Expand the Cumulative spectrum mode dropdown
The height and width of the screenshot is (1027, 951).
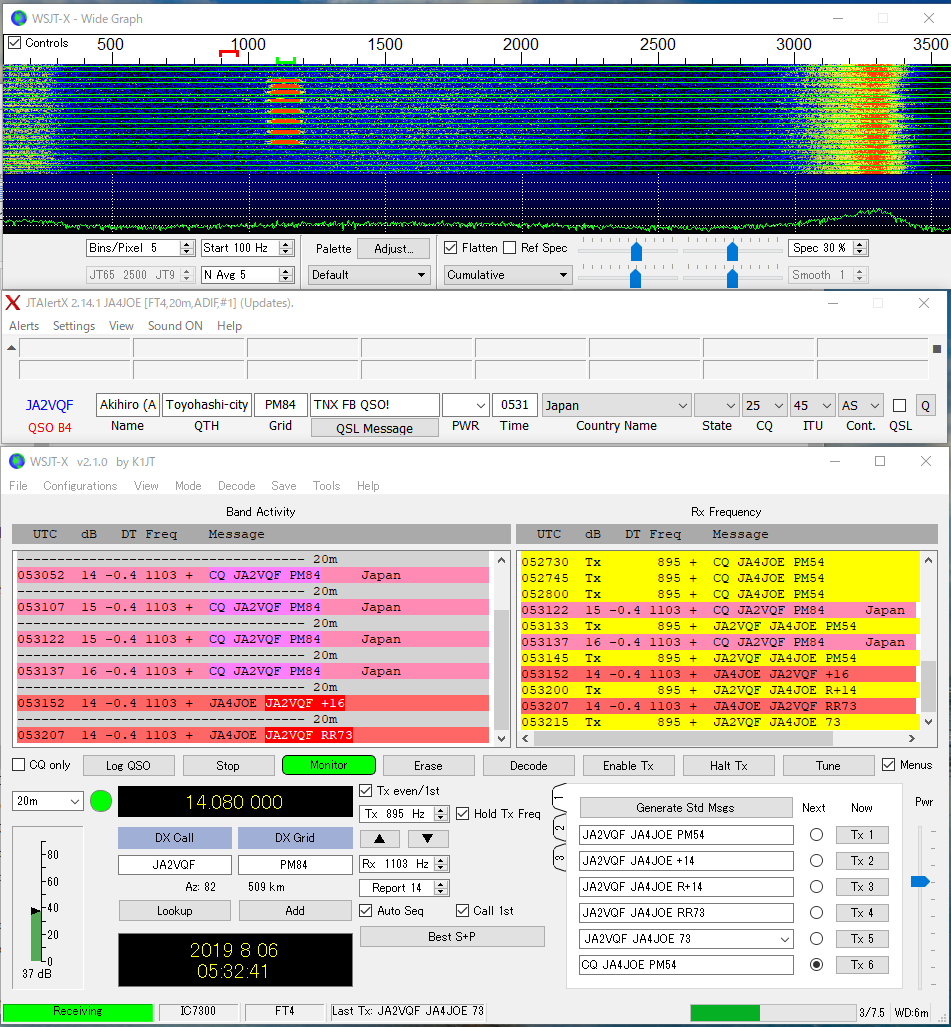tap(507, 275)
